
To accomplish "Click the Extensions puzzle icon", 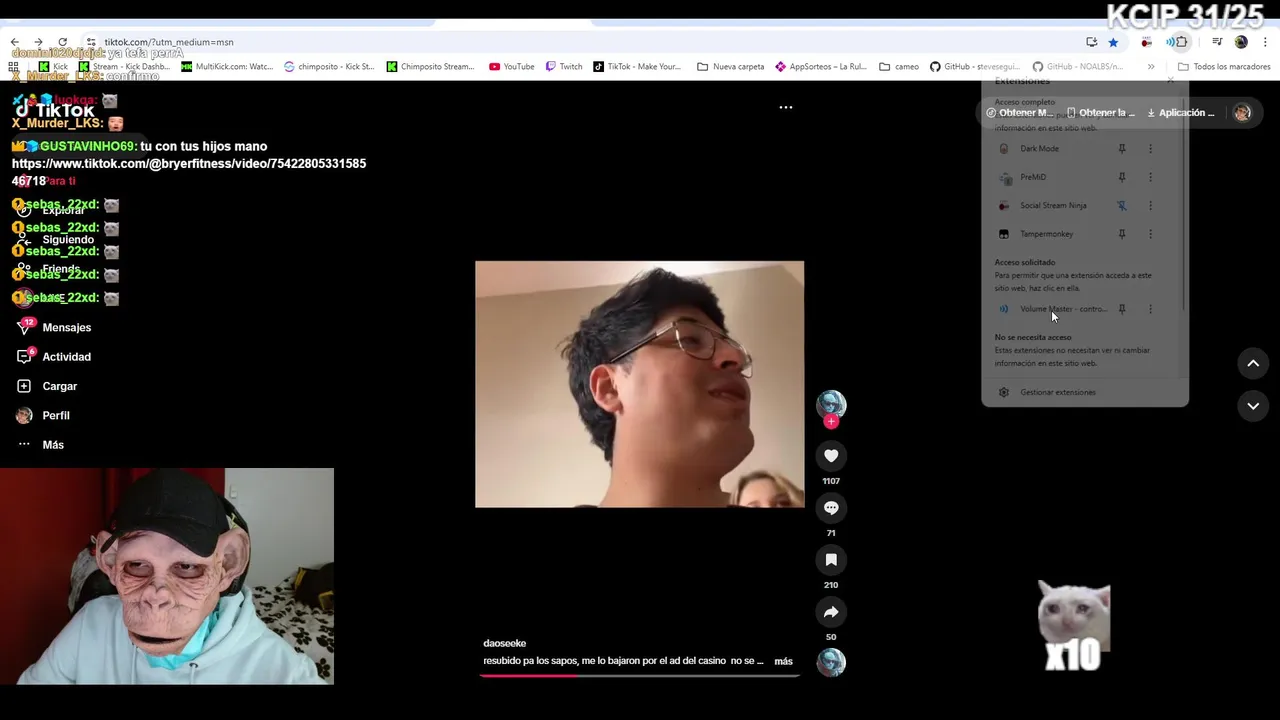I will point(1182,42).
